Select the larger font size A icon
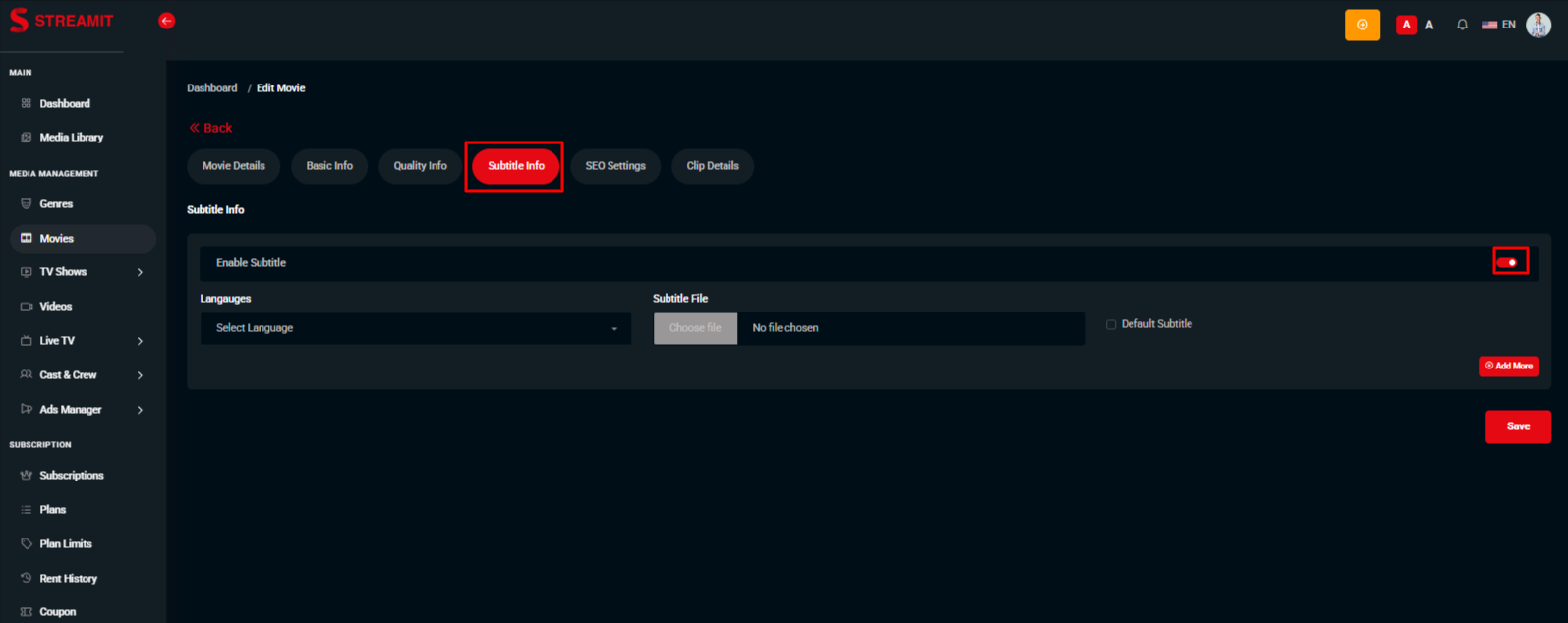This screenshot has width=1568, height=623. coord(1406,25)
